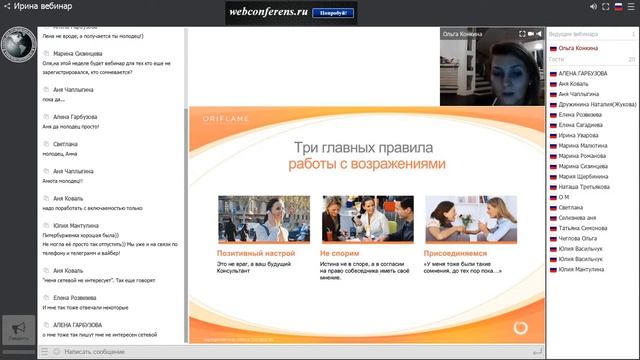Toggle camera icon on Ольга Конкина video
This screenshot has height=360, width=640.
531,34
